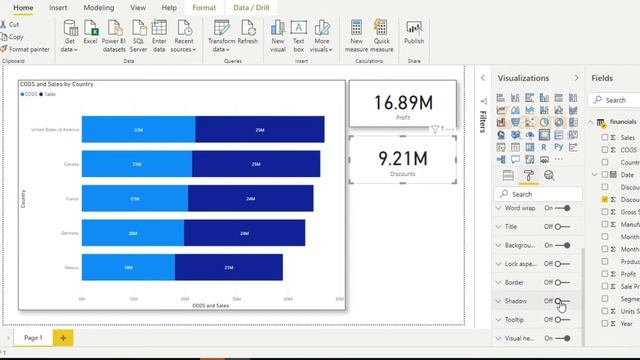The width and height of the screenshot is (640, 360).
Task: Open the Analytics magnifier icon tab
Action: tap(549, 176)
